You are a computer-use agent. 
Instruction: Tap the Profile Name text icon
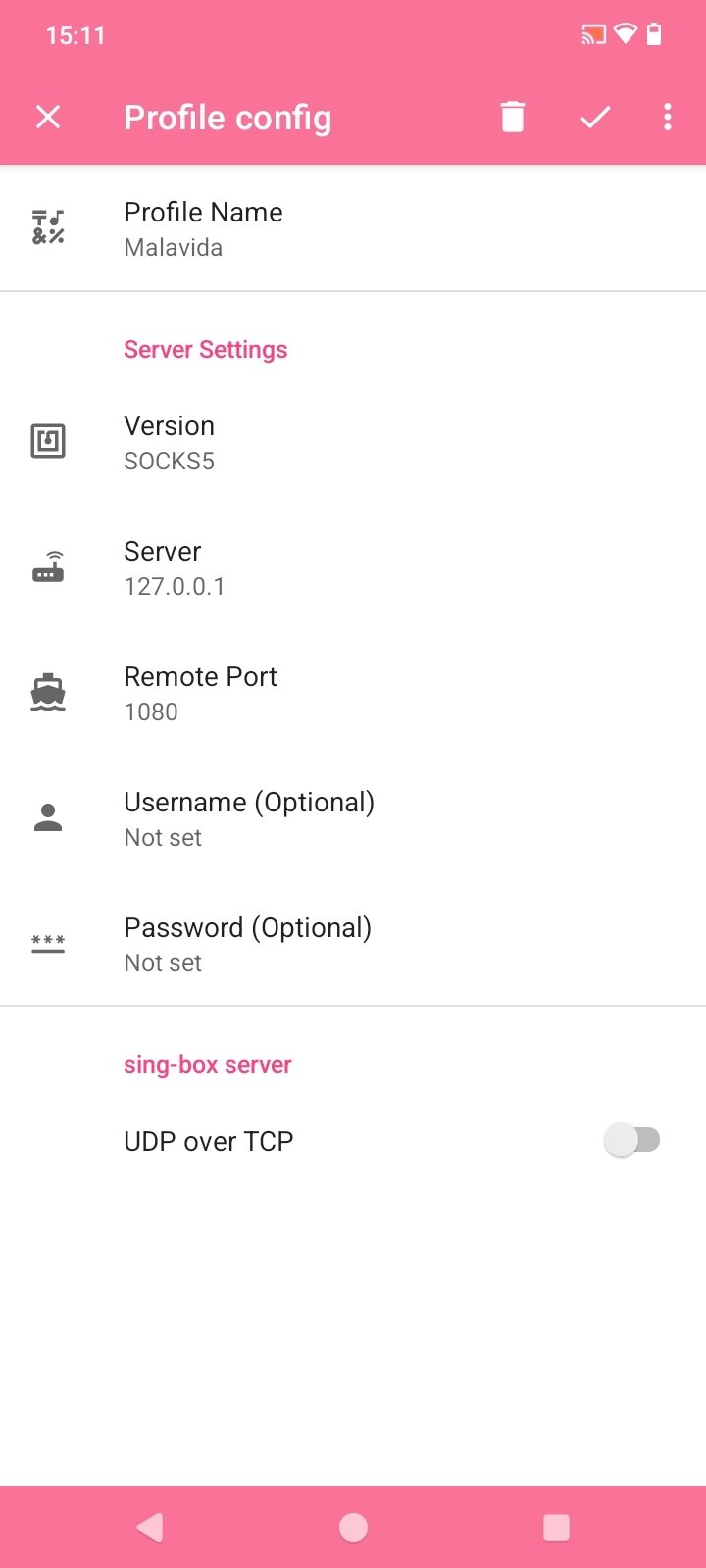click(48, 227)
